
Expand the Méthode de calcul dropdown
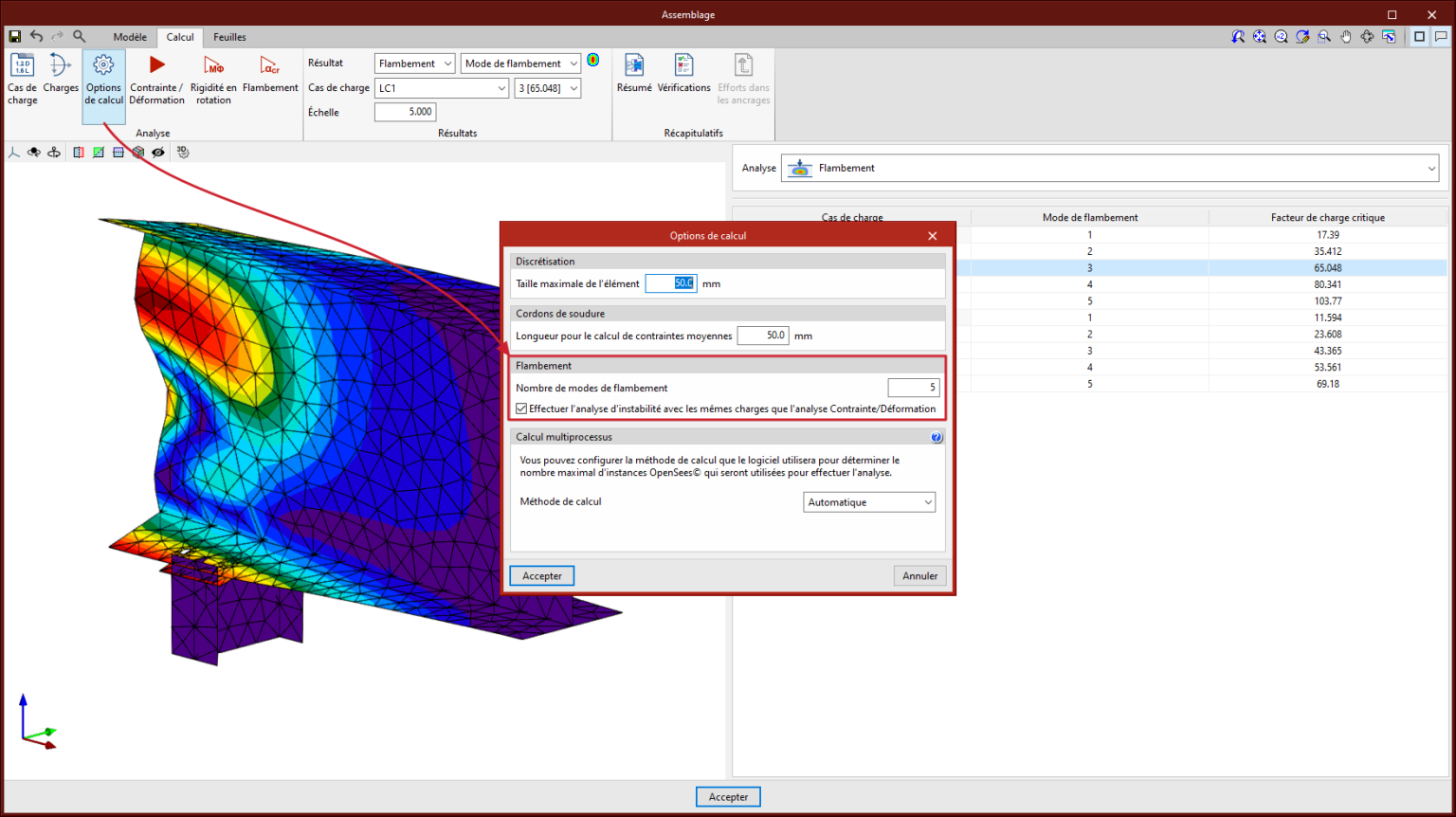coord(869,502)
